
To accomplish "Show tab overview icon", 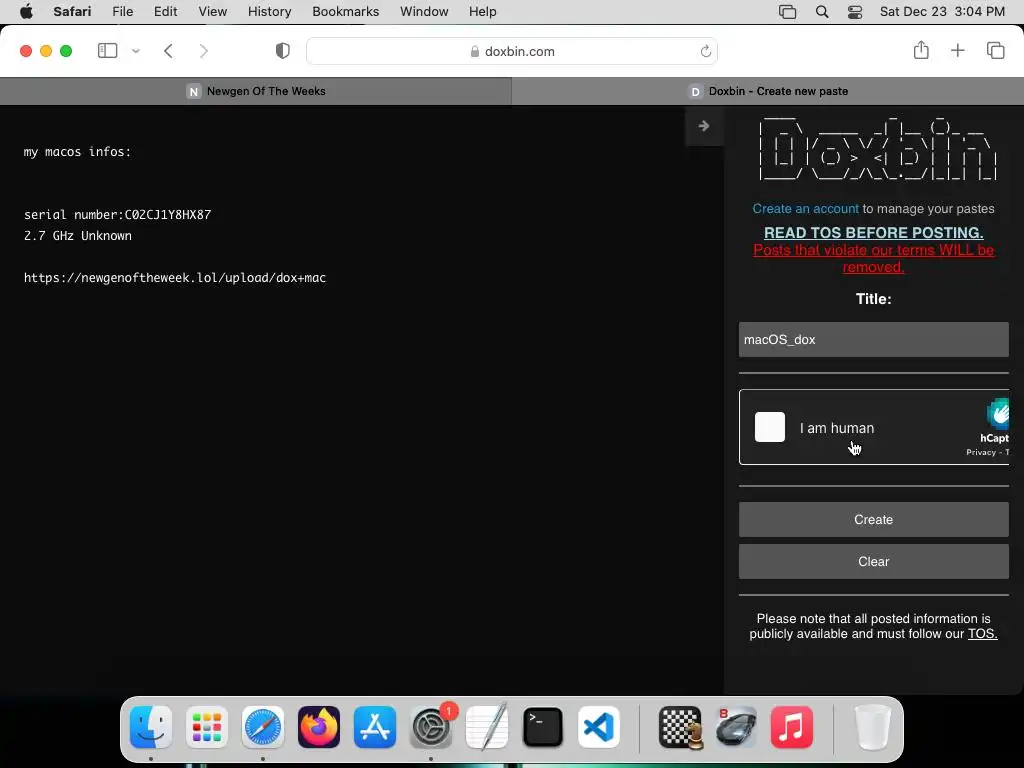I will coord(995,50).
